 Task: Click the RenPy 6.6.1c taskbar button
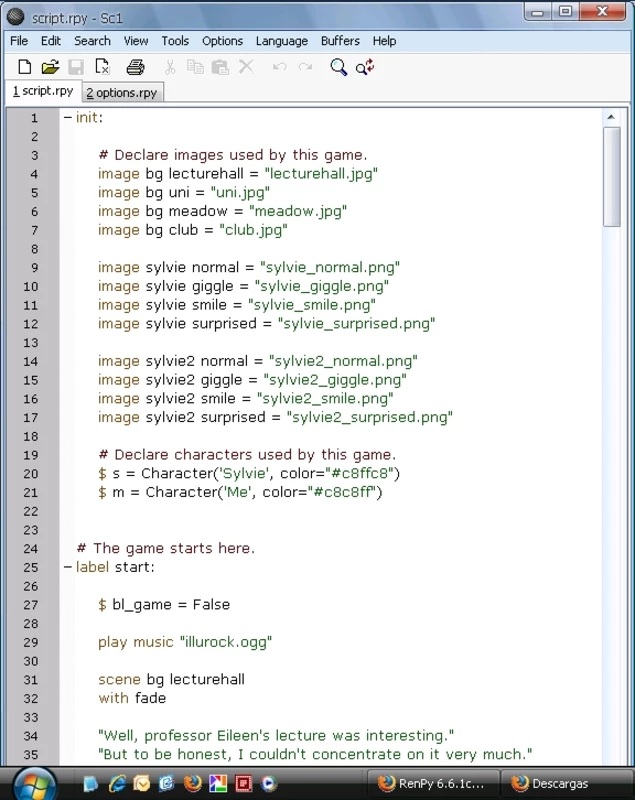(x=432, y=783)
